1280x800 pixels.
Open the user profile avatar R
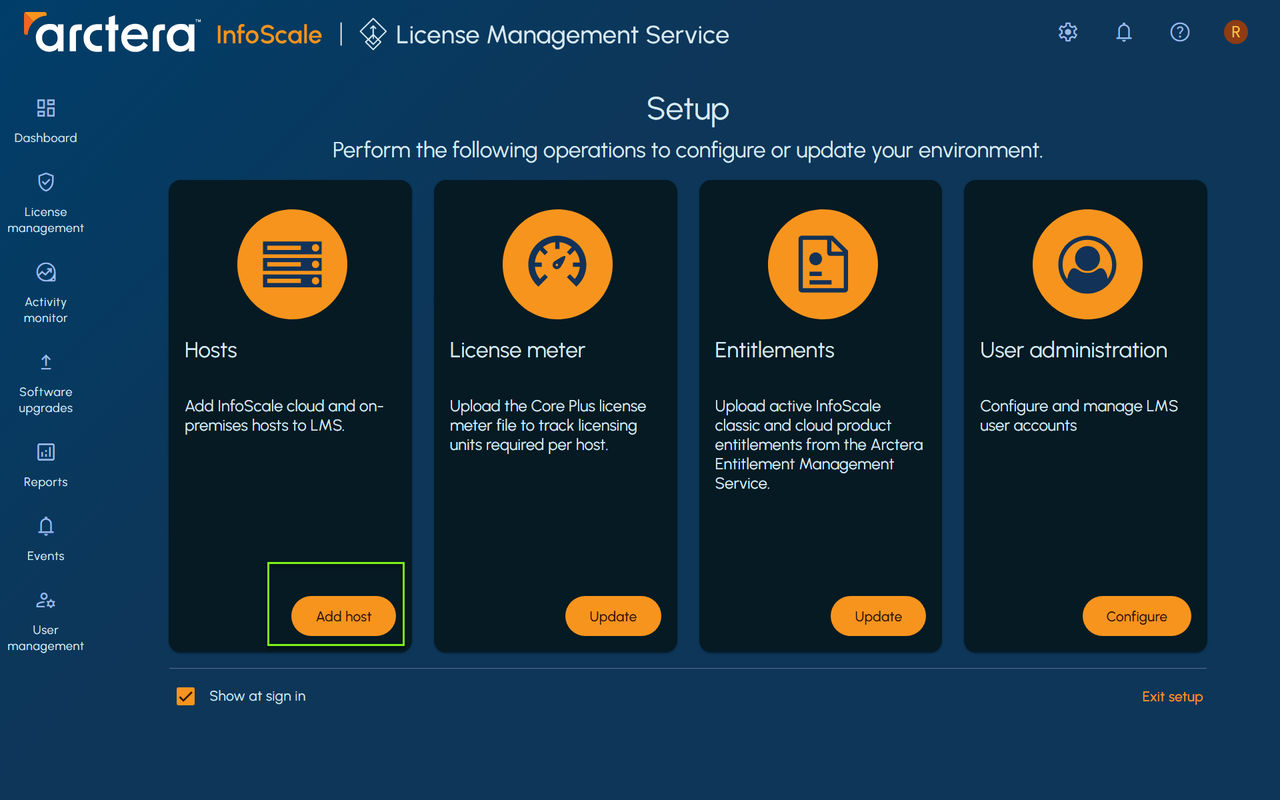pos(1236,32)
